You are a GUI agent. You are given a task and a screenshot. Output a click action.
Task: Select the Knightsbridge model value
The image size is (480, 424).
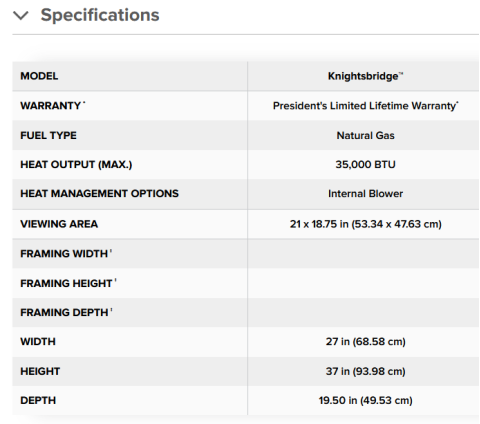click(x=365, y=76)
